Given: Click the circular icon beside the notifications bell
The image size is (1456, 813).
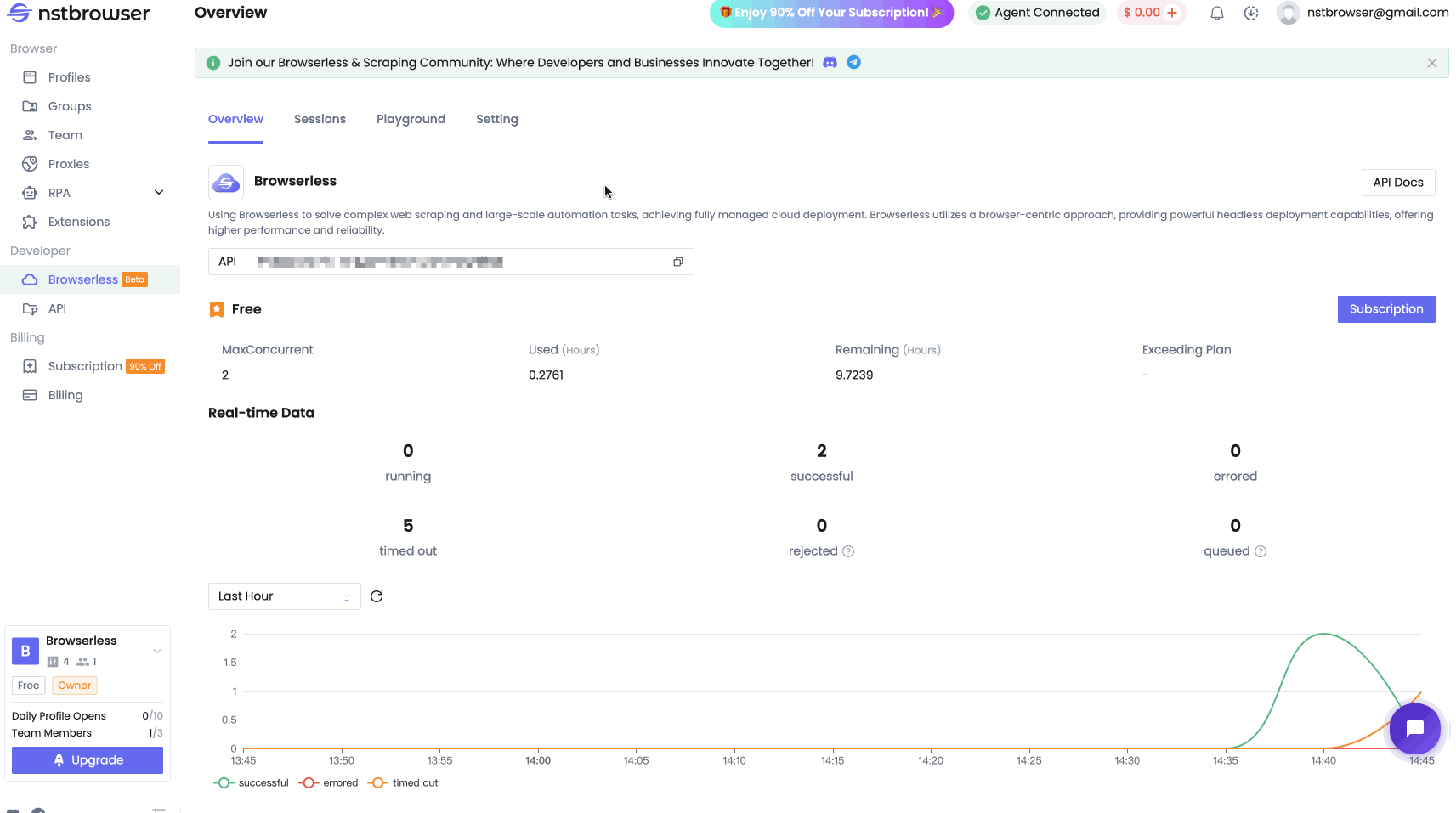Looking at the screenshot, I should pyautogui.click(x=1251, y=13).
